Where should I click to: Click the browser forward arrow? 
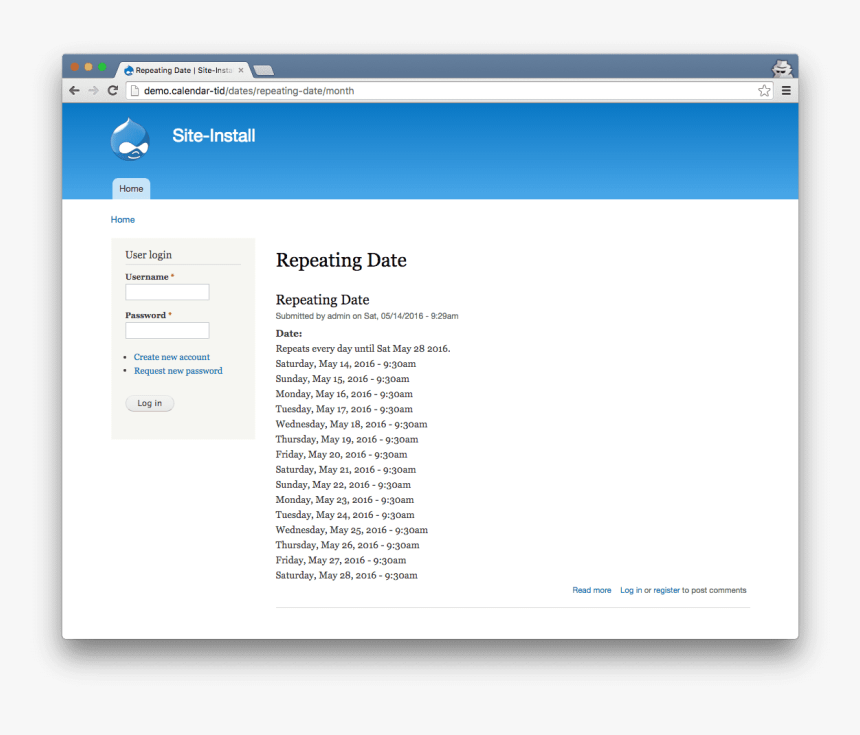93,91
